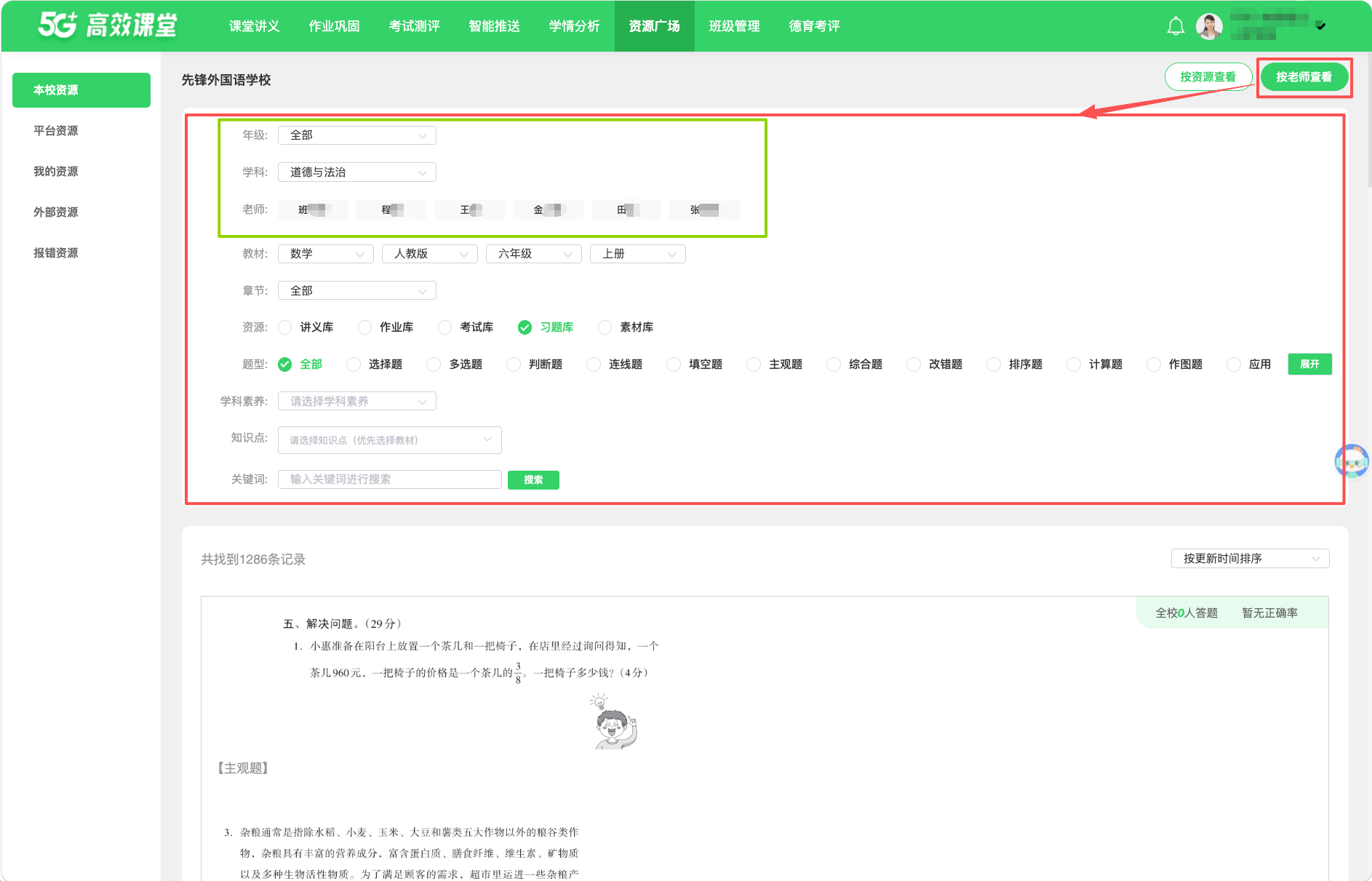Go to the 学情分析 tab
The image size is (1372, 881).
[x=575, y=26]
